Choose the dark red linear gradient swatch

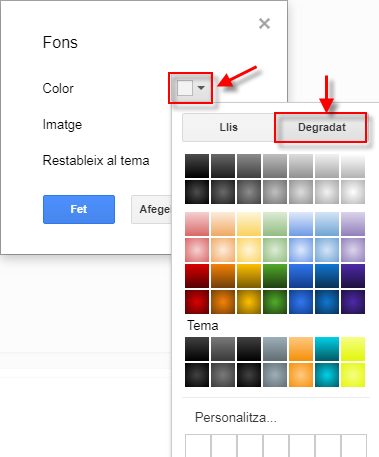[197, 276]
